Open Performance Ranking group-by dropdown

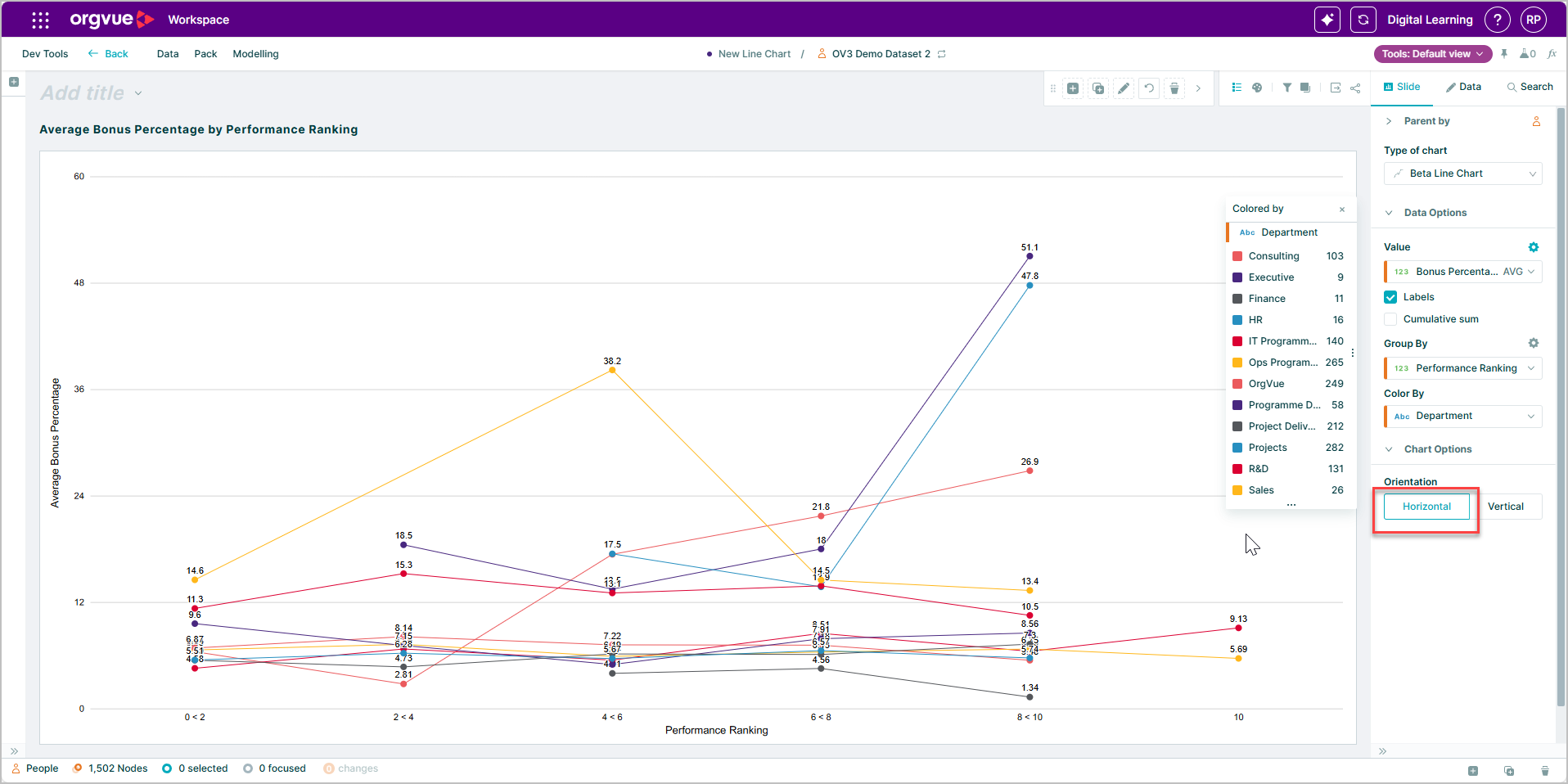tap(1463, 368)
